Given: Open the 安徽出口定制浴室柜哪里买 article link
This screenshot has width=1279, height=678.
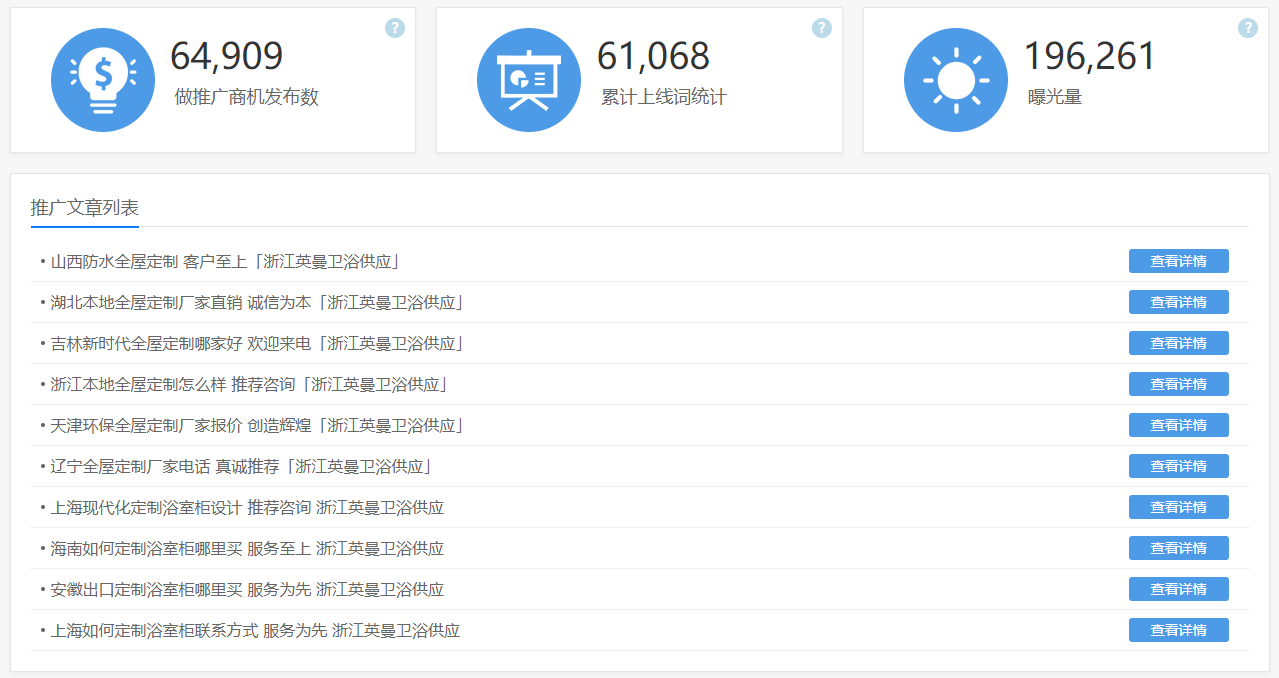Looking at the screenshot, I should point(247,590).
